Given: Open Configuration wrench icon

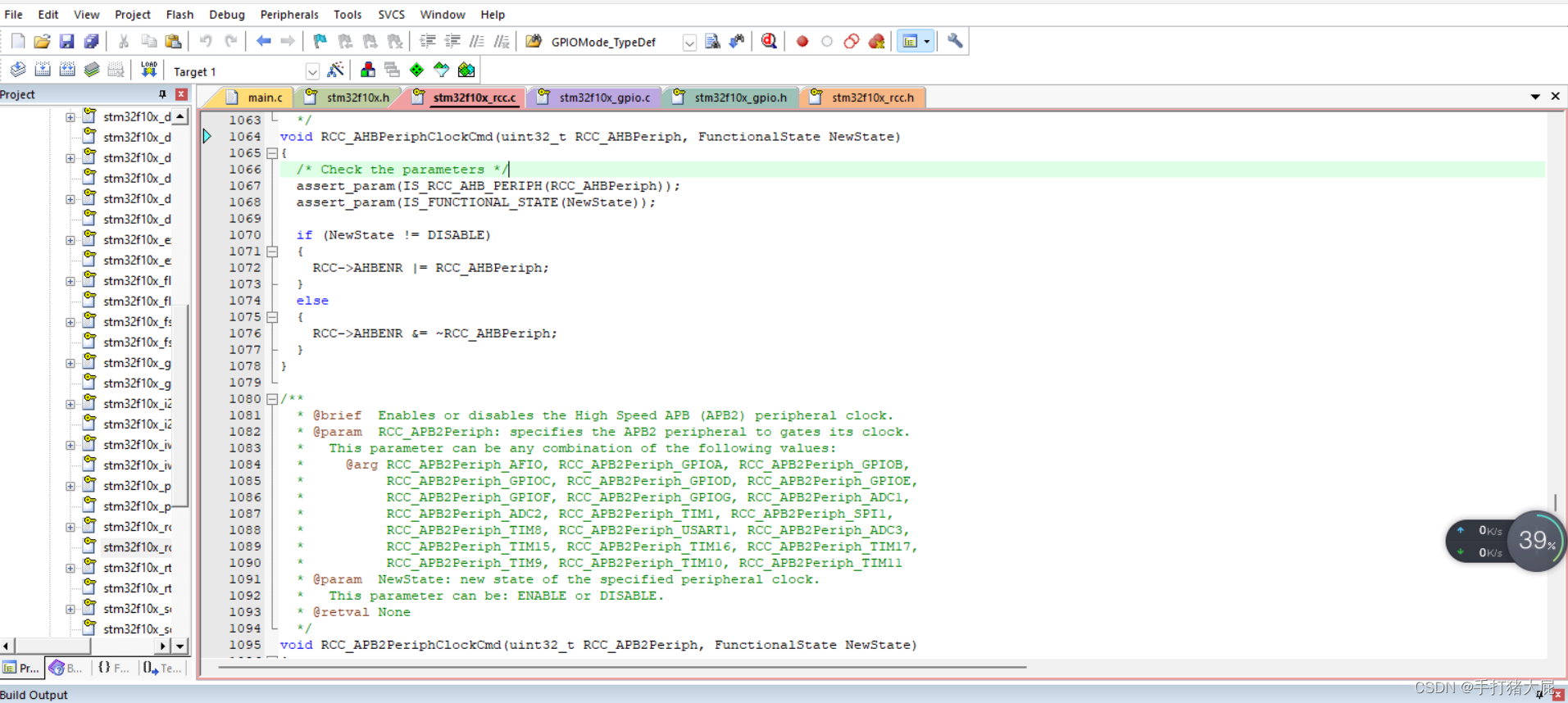Looking at the screenshot, I should coord(955,41).
